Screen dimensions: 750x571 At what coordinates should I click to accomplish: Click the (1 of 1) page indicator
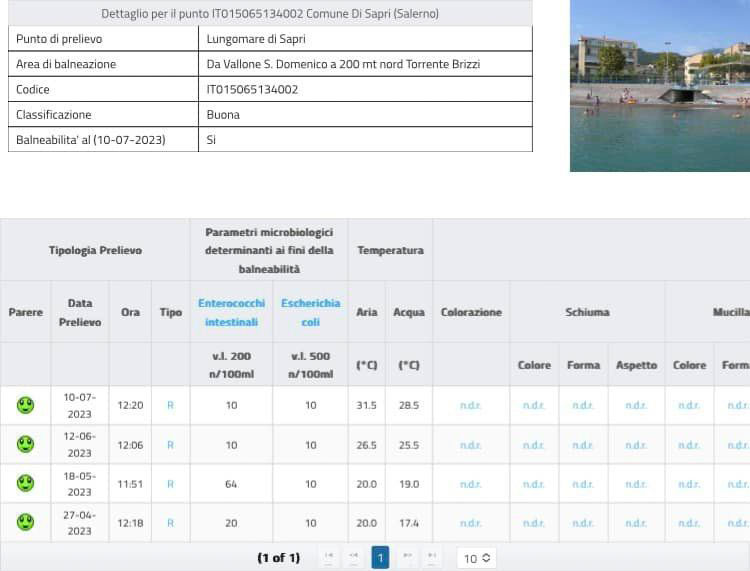(278, 558)
